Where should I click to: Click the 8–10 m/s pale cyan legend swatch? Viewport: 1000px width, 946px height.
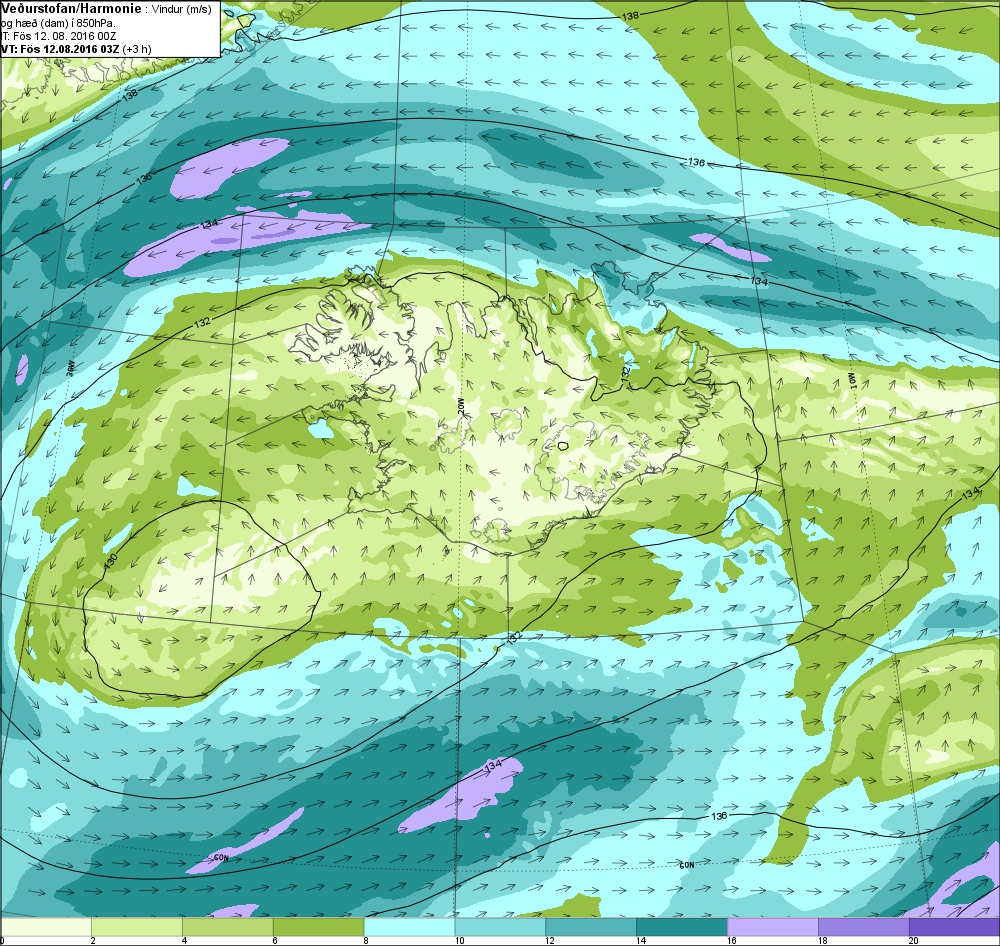[x=409, y=927]
